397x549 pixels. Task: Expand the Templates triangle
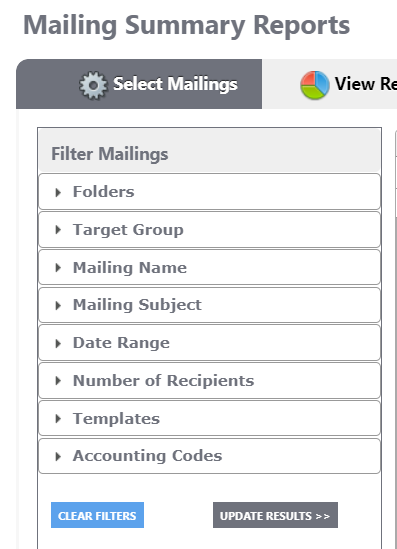(x=58, y=419)
